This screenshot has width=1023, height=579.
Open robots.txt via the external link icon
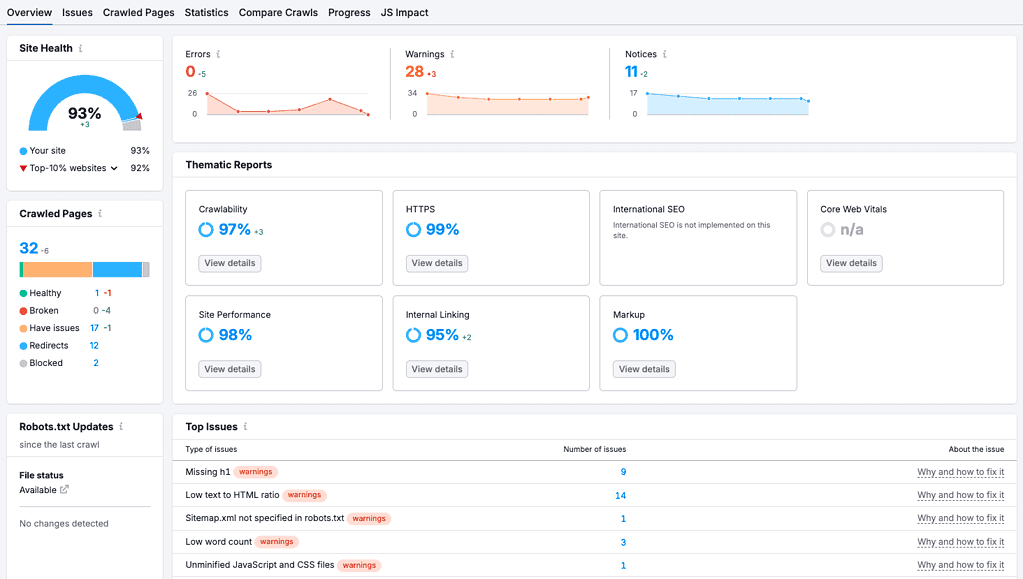(66, 490)
